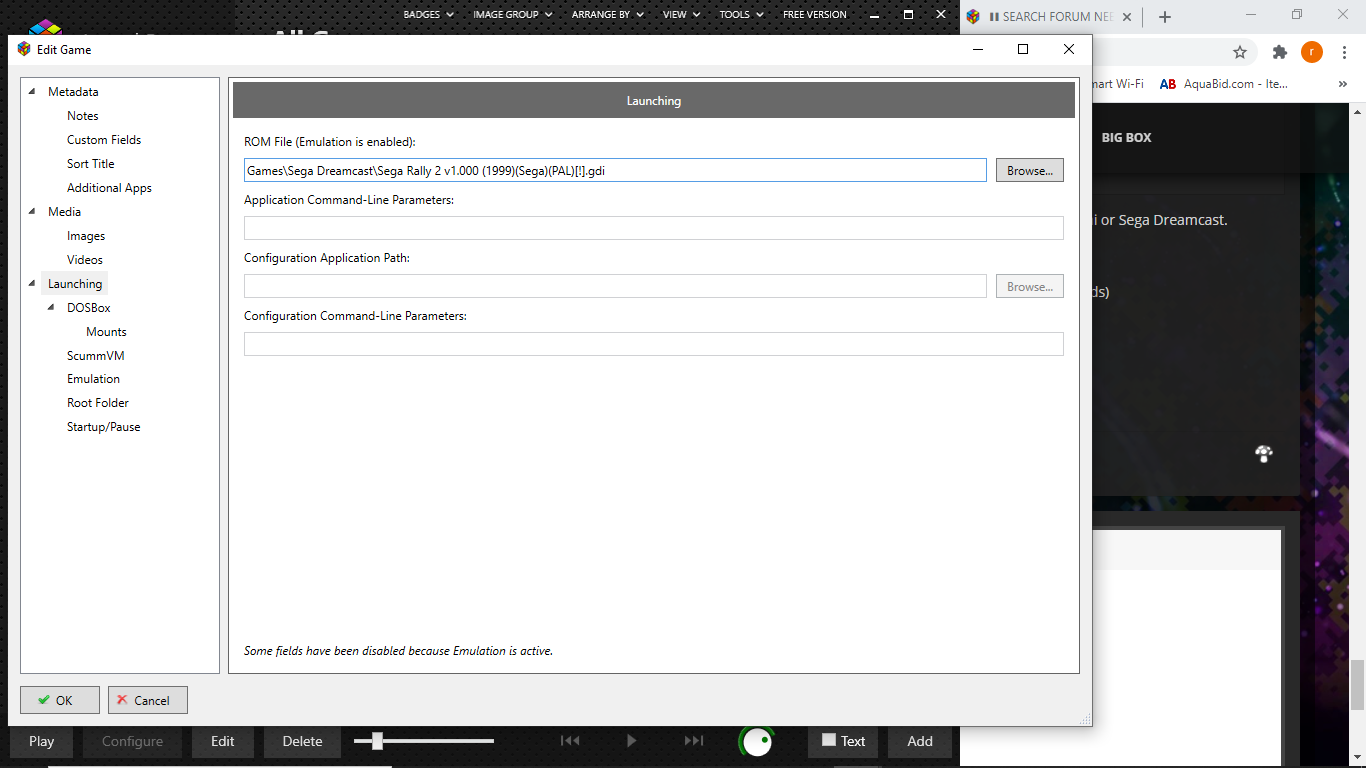1366x768 pixels.
Task: Open the VIEW dropdown menu
Action: (x=682, y=15)
